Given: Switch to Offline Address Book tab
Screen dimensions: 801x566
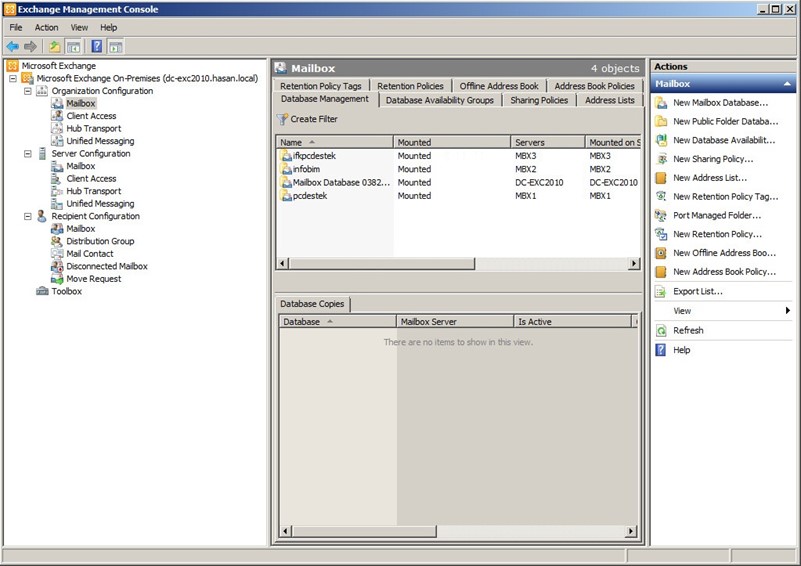Looking at the screenshot, I should pyautogui.click(x=499, y=86).
